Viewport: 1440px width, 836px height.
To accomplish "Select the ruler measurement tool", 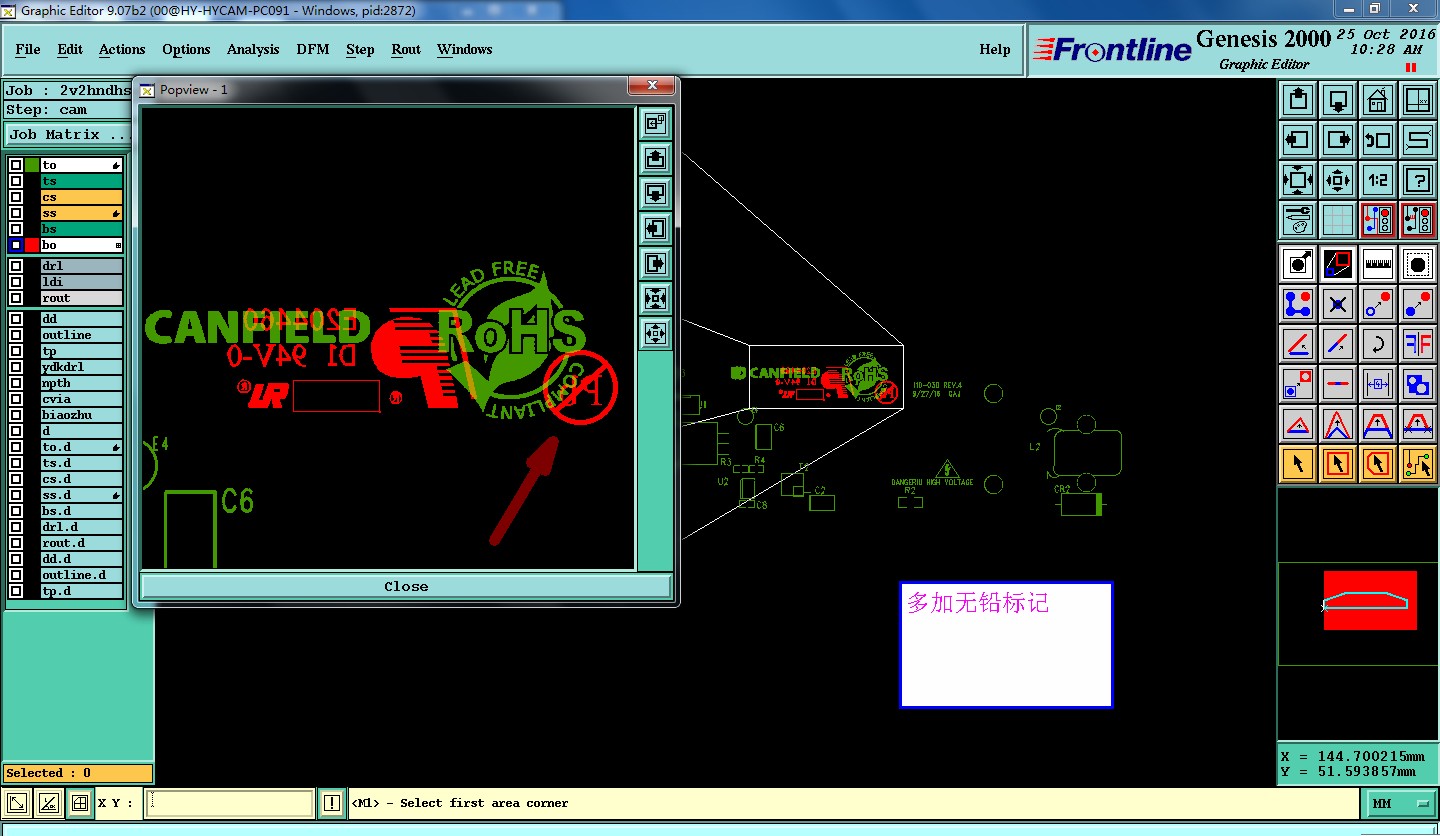I will (x=1378, y=264).
